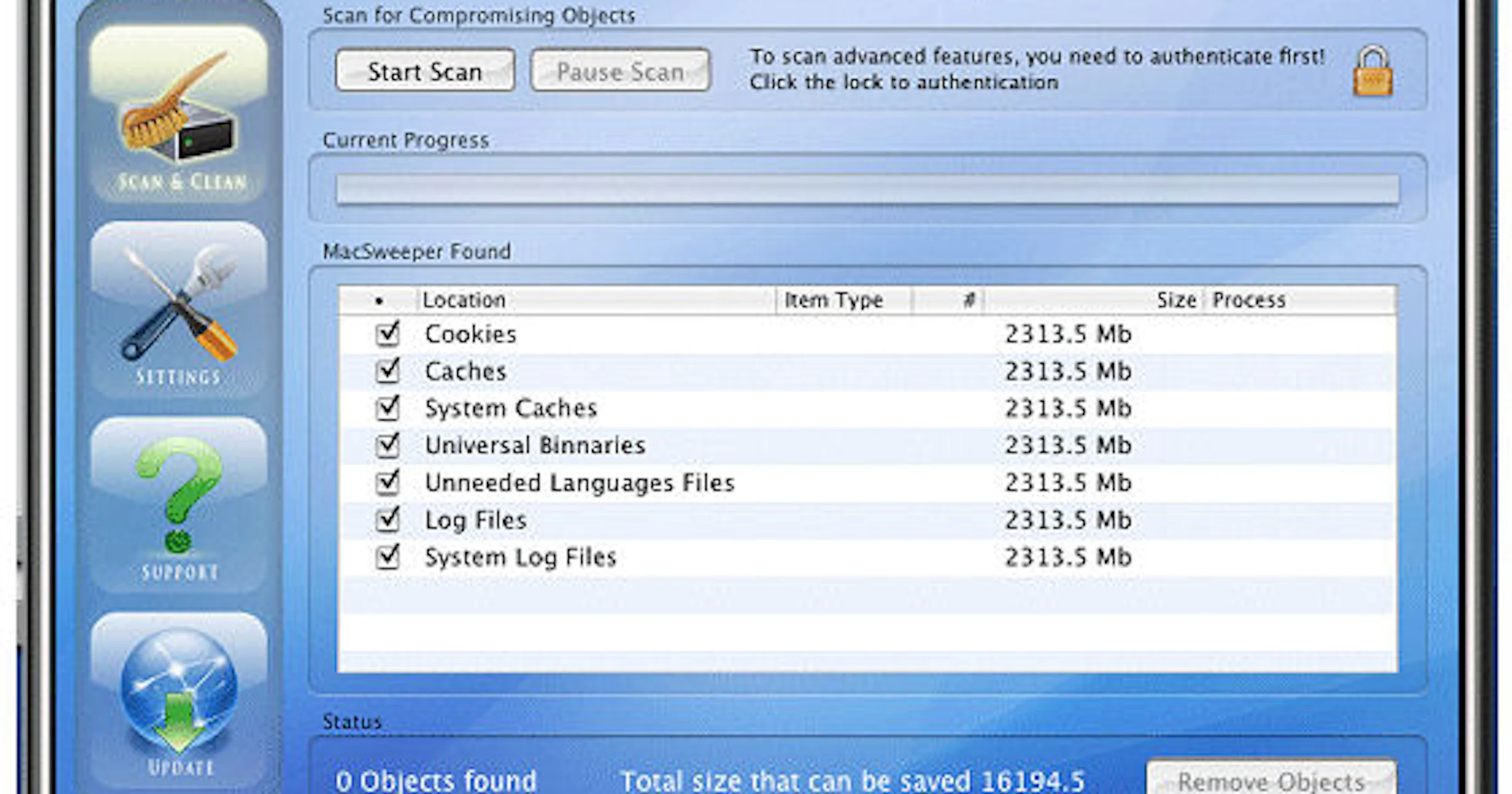Toggle the Universal Binnaries checkbox
The image size is (1512, 794).
pos(387,445)
